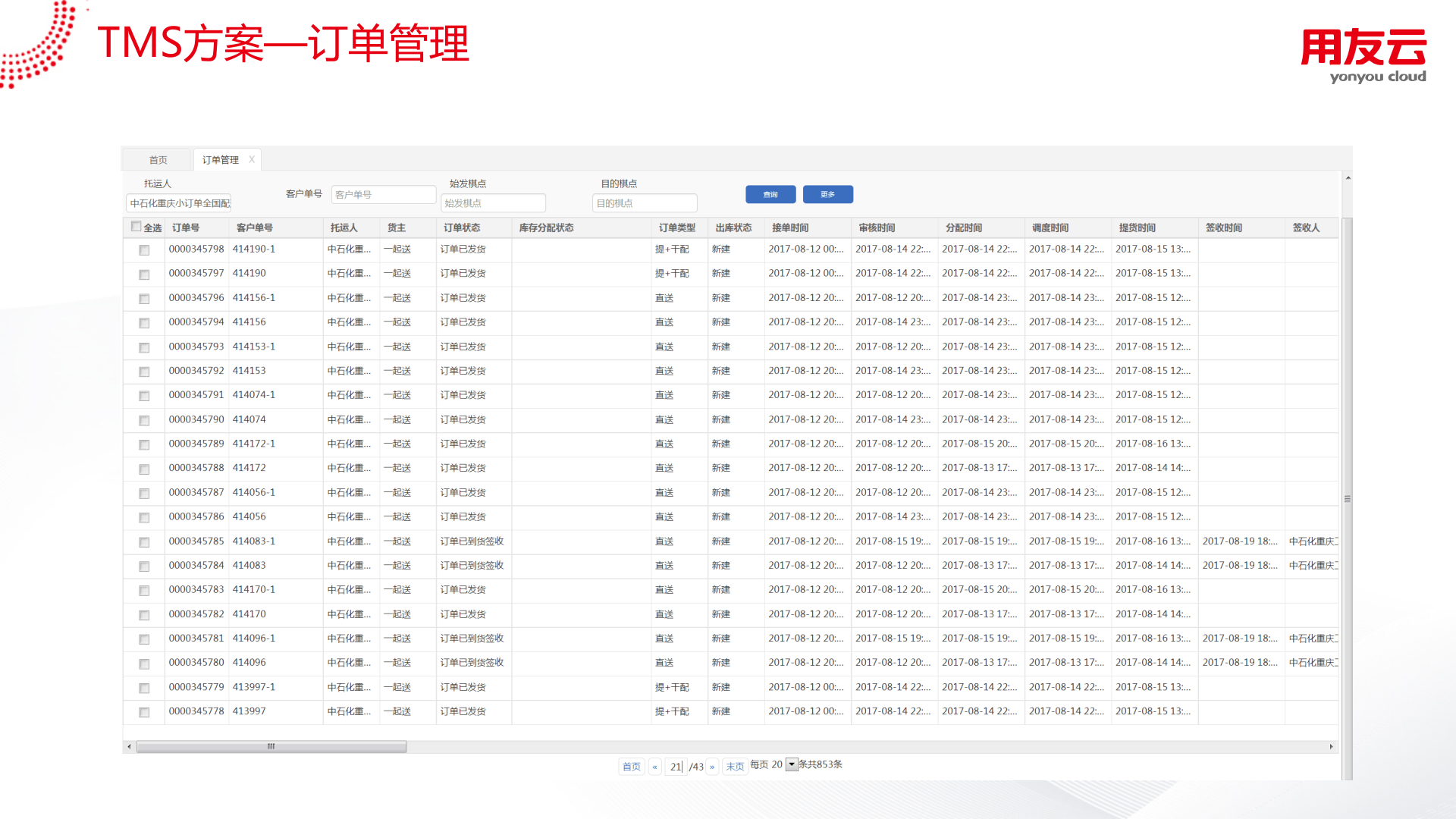Viewport: 1456px width, 819px height.
Task: Switch to the 首页 tab
Action: pyautogui.click(x=158, y=159)
